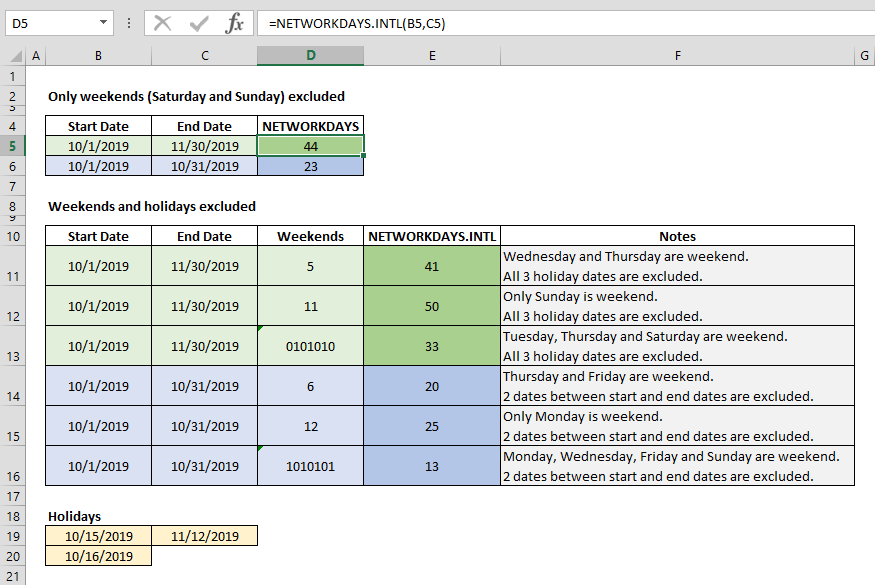The image size is (875, 585).
Task: Click the Cancel (X) formula bar icon
Action: pyautogui.click(x=163, y=23)
